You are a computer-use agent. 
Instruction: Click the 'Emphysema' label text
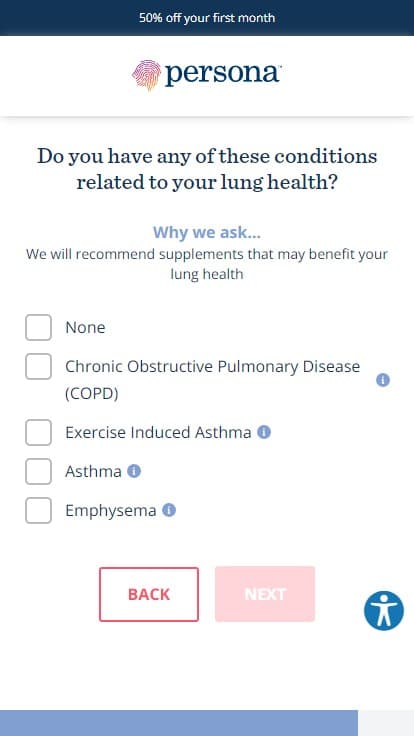tap(111, 510)
